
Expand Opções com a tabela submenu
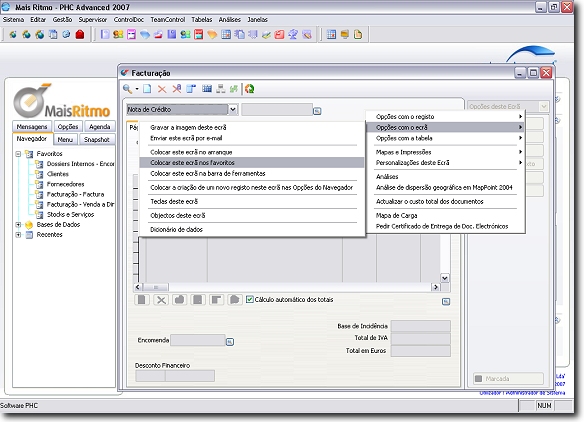445,138
